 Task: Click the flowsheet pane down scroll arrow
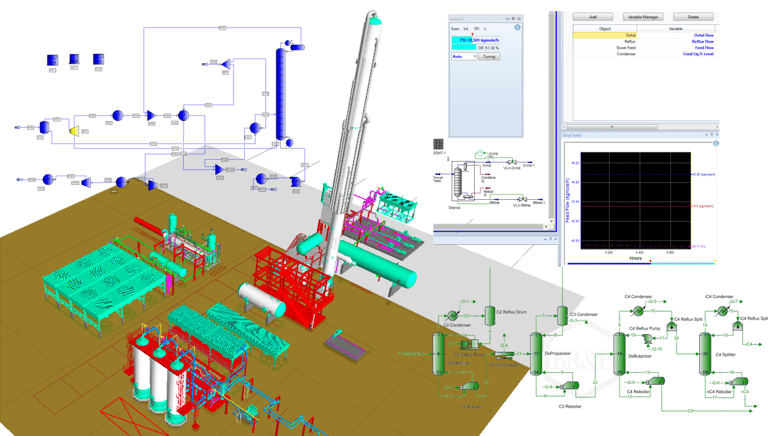point(551,221)
